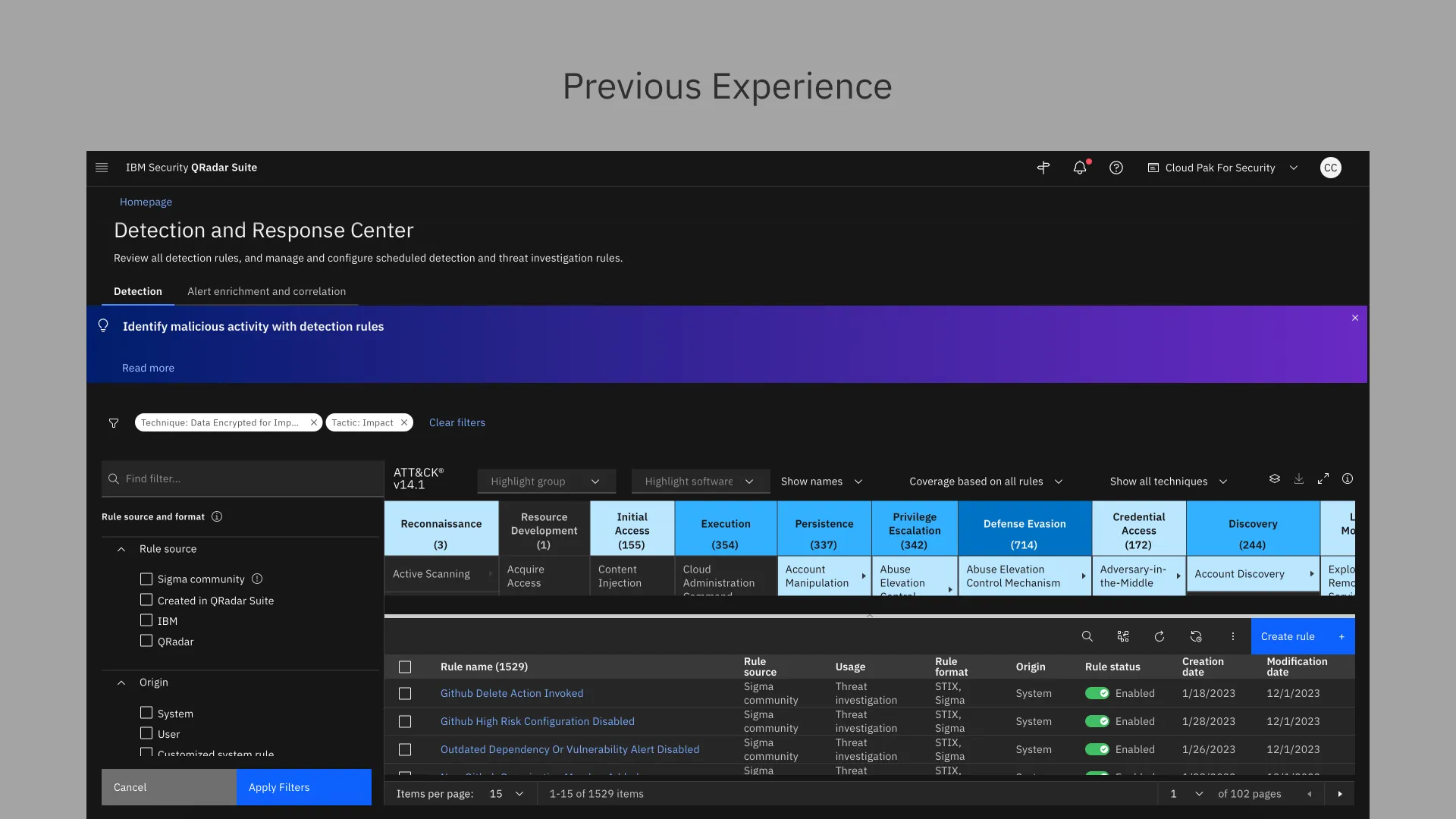1456x819 pixels.
Task: Open the hamburger navigation menu
Action: (x=102, y=168)
